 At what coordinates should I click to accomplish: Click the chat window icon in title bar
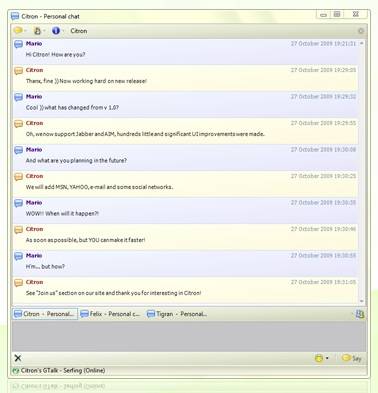coord(15,16)
